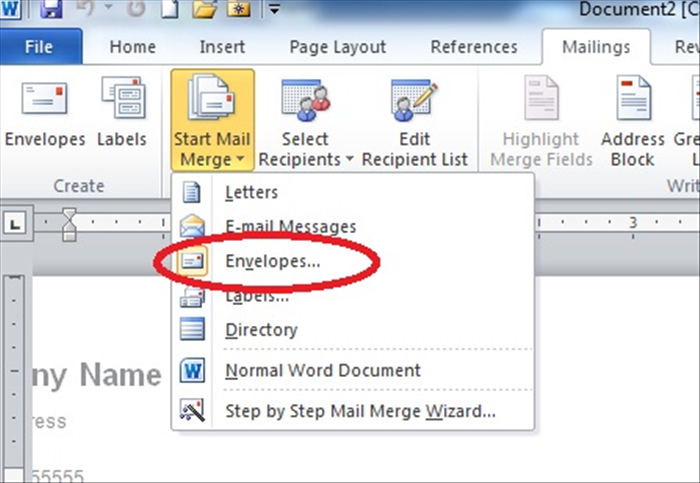700x483 pixels.
Task: Open the Customize Quick Access Toolbar arrow
Action: pos(274,8)
